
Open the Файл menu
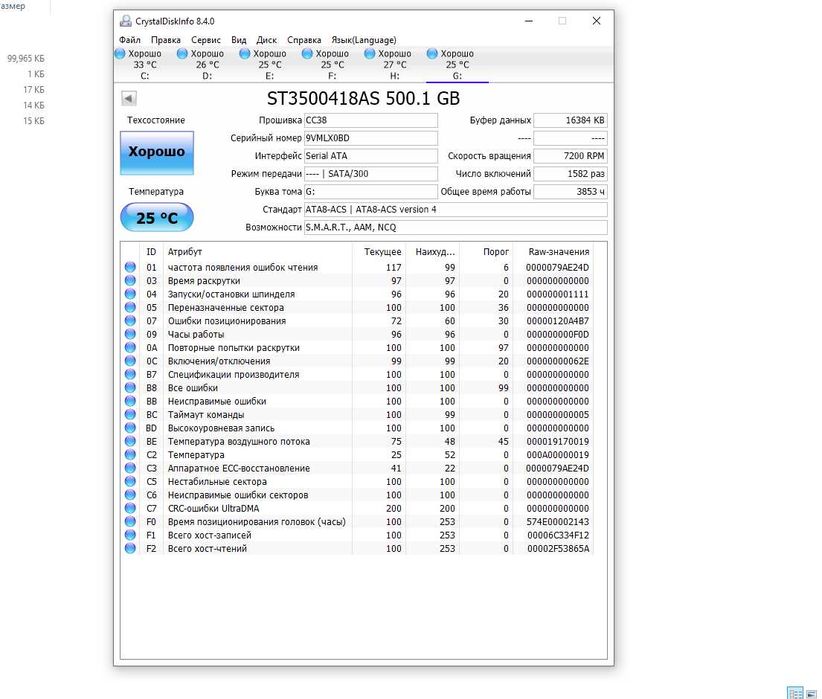click(129, 40)
